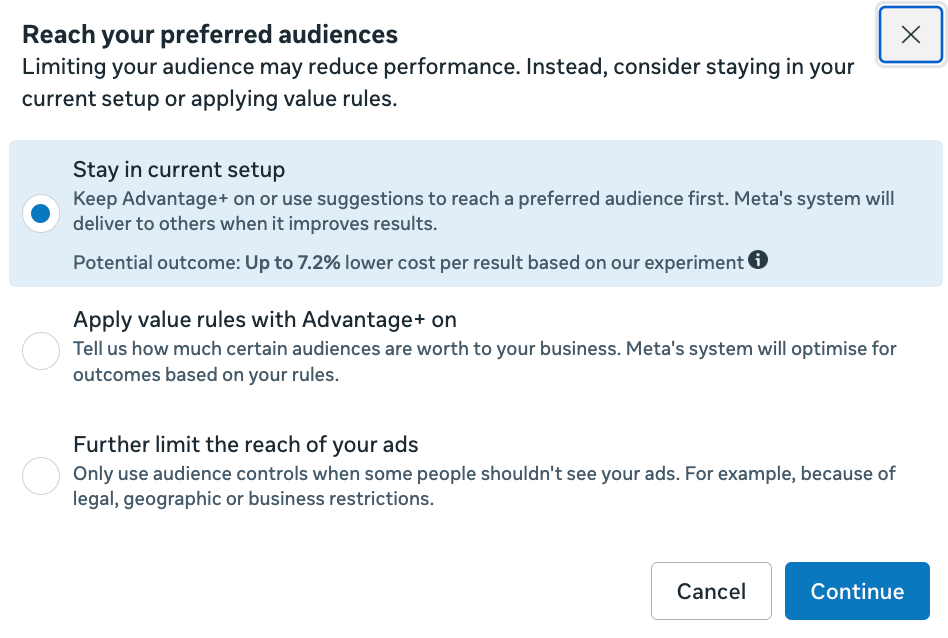Click the info icon beside experiment text
Screen dimensions: 948x638
tap(758, 261)
